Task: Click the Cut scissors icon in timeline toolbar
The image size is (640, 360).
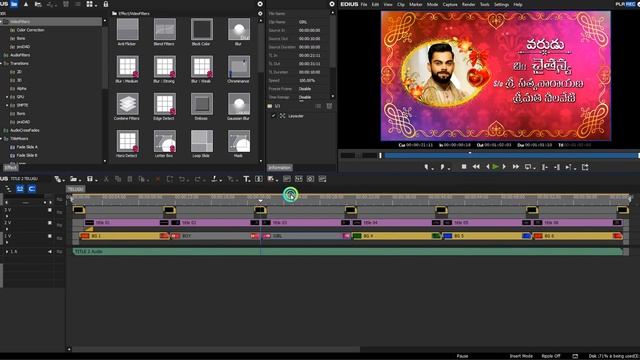Action: tap(106, 179)
